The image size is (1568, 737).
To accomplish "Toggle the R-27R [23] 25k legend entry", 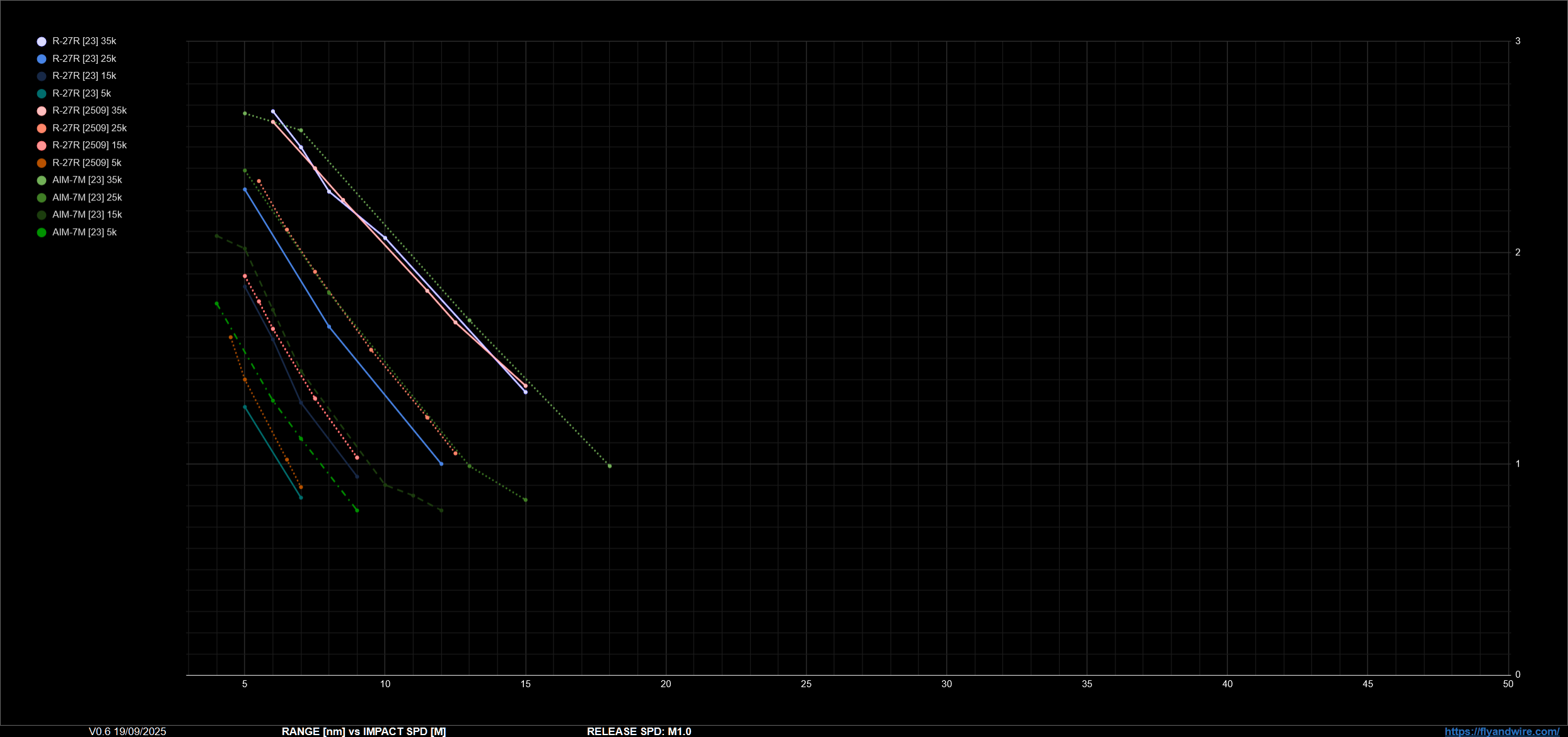I will pos(84,59).
